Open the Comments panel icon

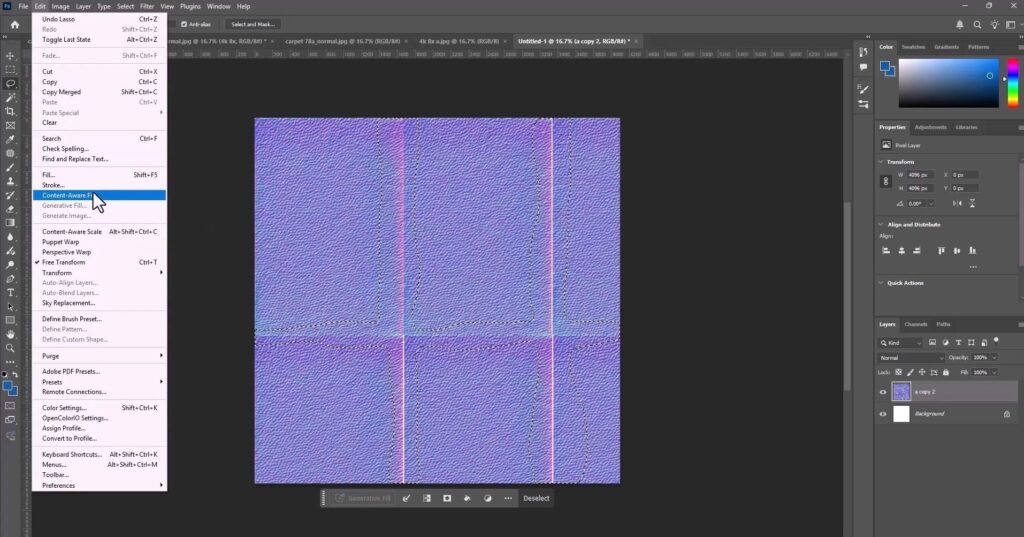click(x=863, y=67)
